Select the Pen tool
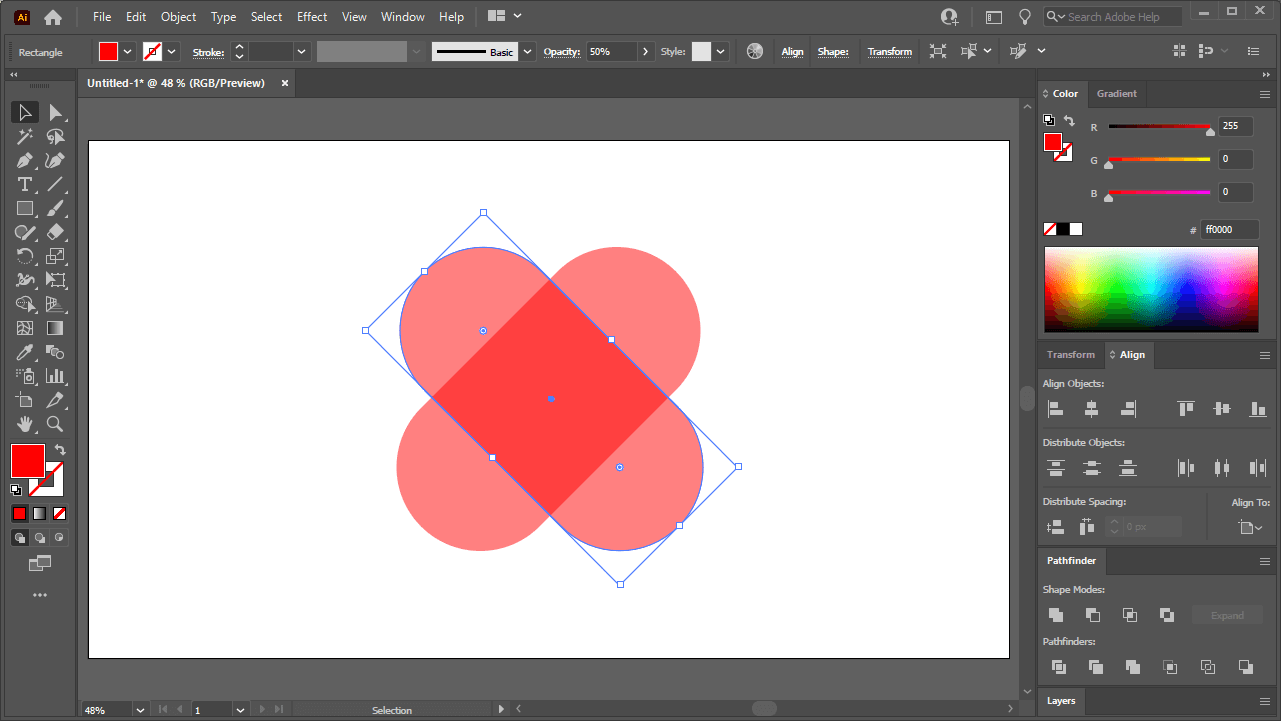The height and width of the screenshot is (721, 1281). coord(25,160)
